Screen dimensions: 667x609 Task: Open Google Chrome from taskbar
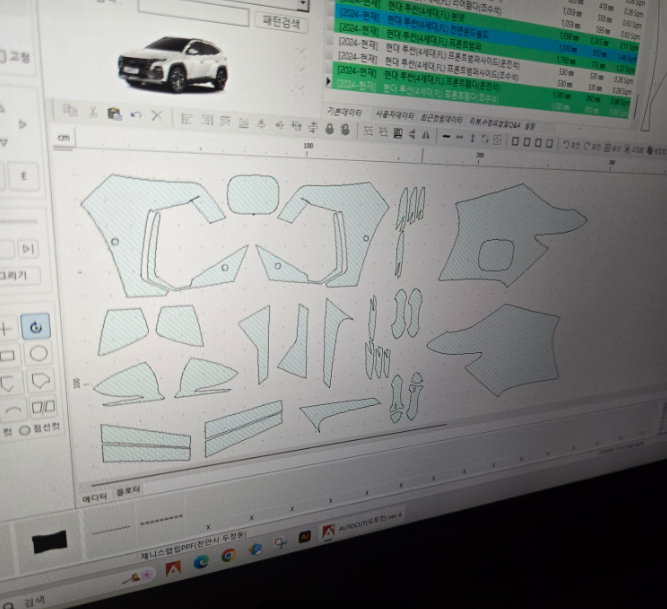click(228, 555)
